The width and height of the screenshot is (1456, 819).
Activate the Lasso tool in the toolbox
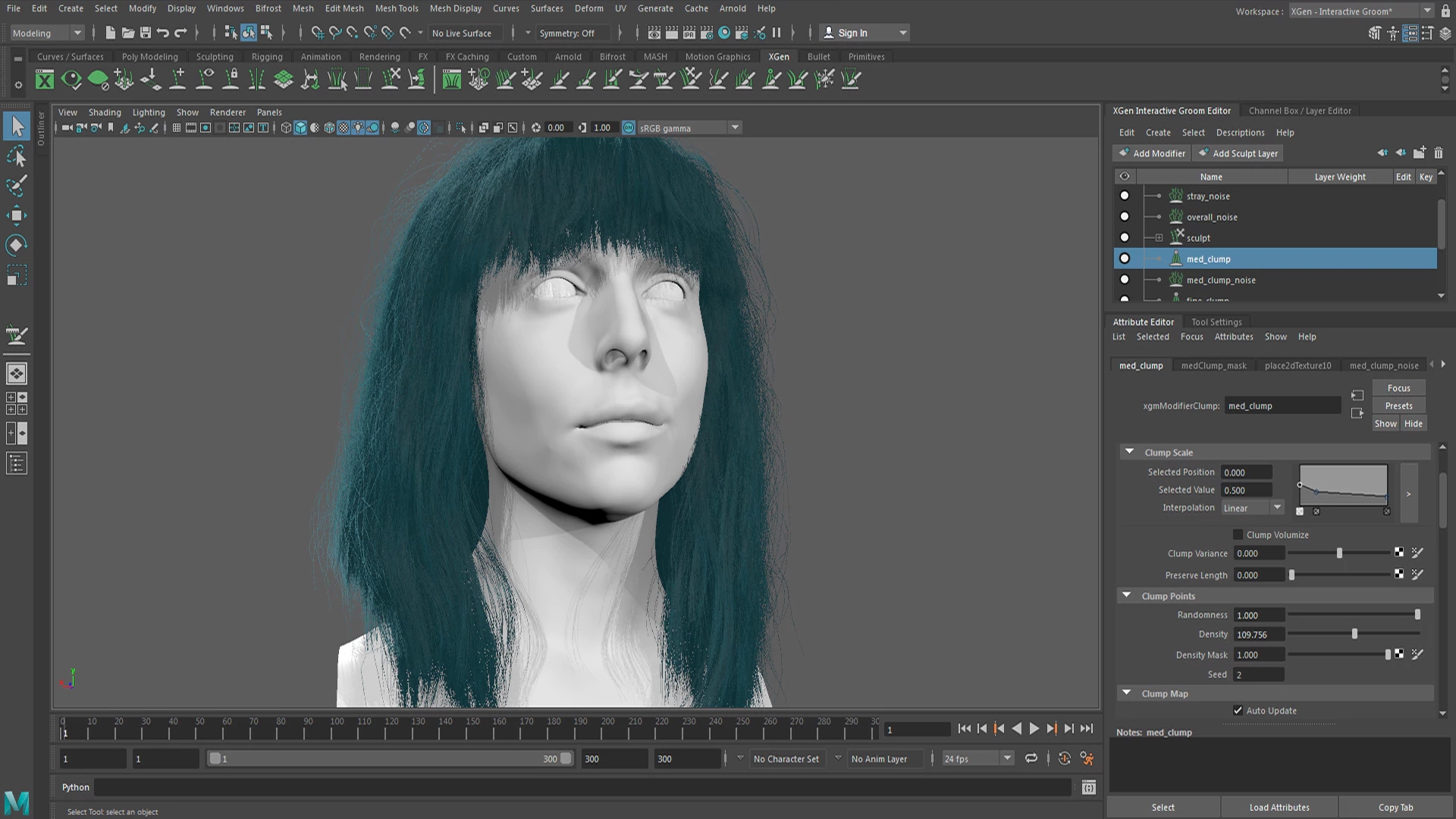coord(17,157)
